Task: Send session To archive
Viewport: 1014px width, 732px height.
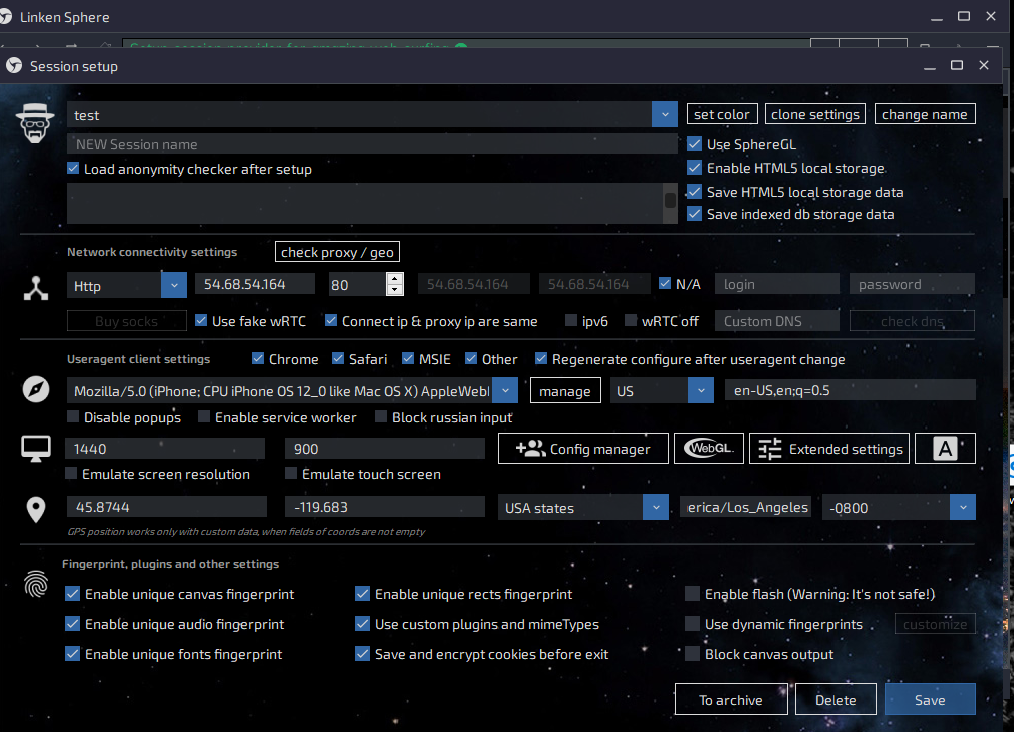Action: (x=731, y=700)
